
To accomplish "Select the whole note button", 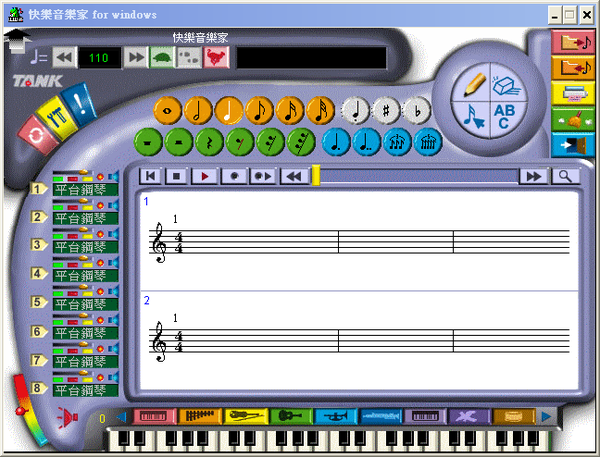I will tap(167, 111).
